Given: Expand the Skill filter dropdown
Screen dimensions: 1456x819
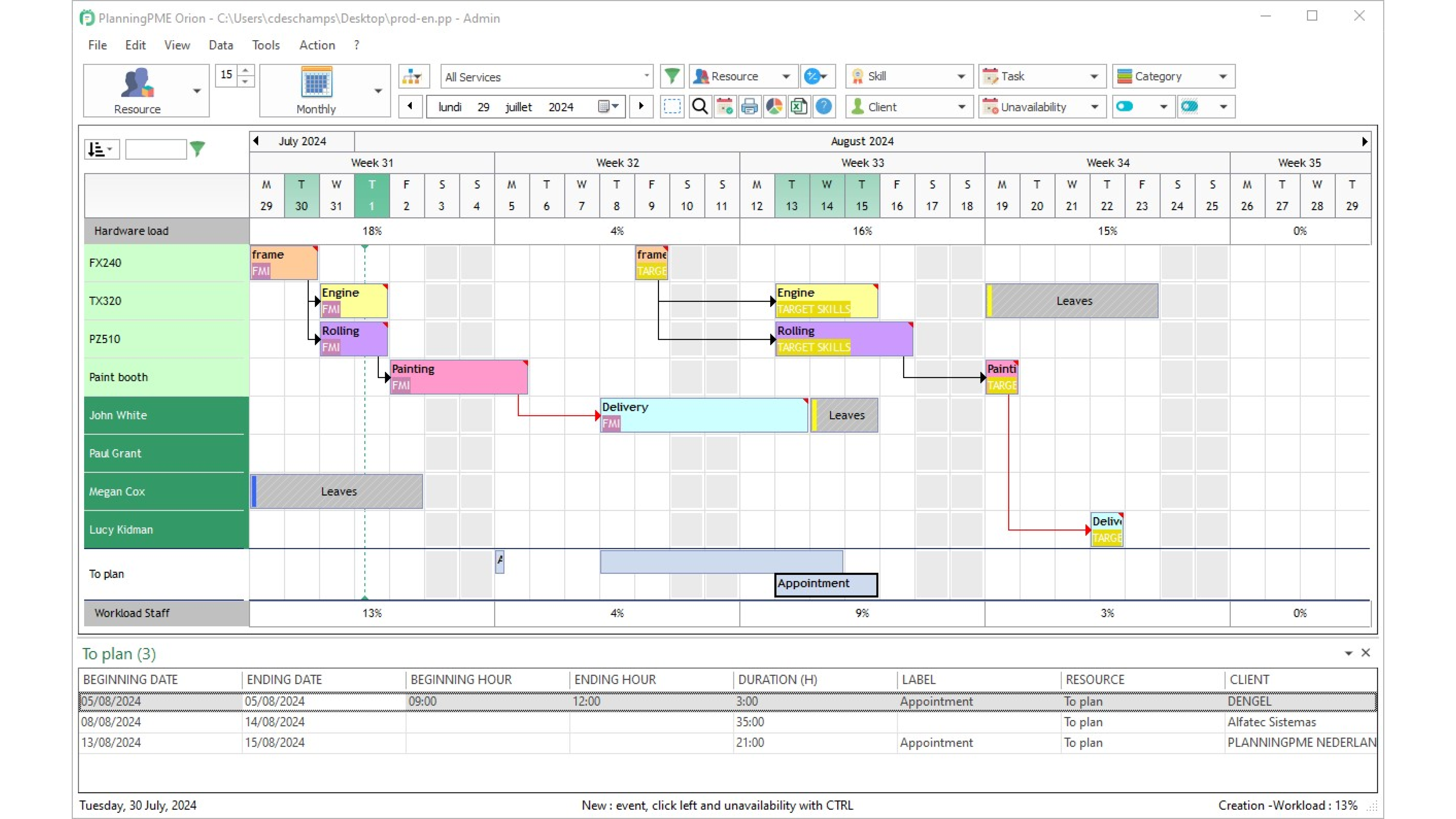Looking at the screenshot, I should tap(961, 76).
